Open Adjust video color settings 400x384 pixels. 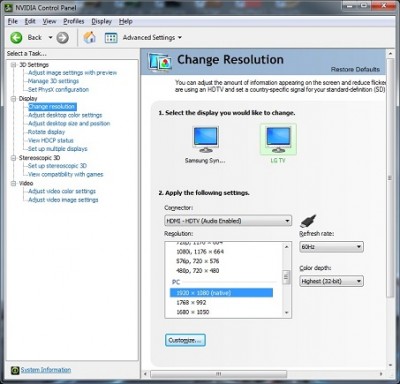click(62, 191)
